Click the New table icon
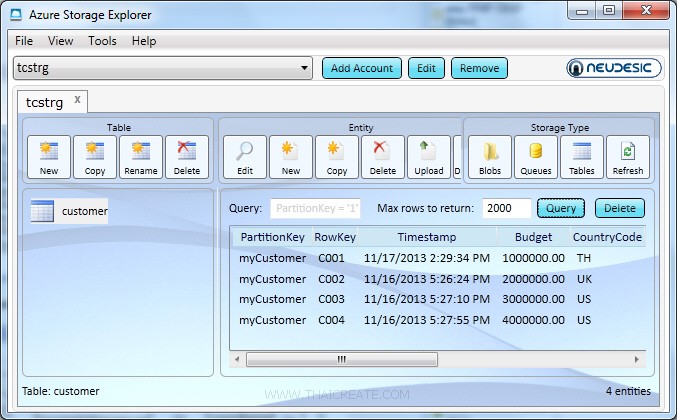 (49, 157)
